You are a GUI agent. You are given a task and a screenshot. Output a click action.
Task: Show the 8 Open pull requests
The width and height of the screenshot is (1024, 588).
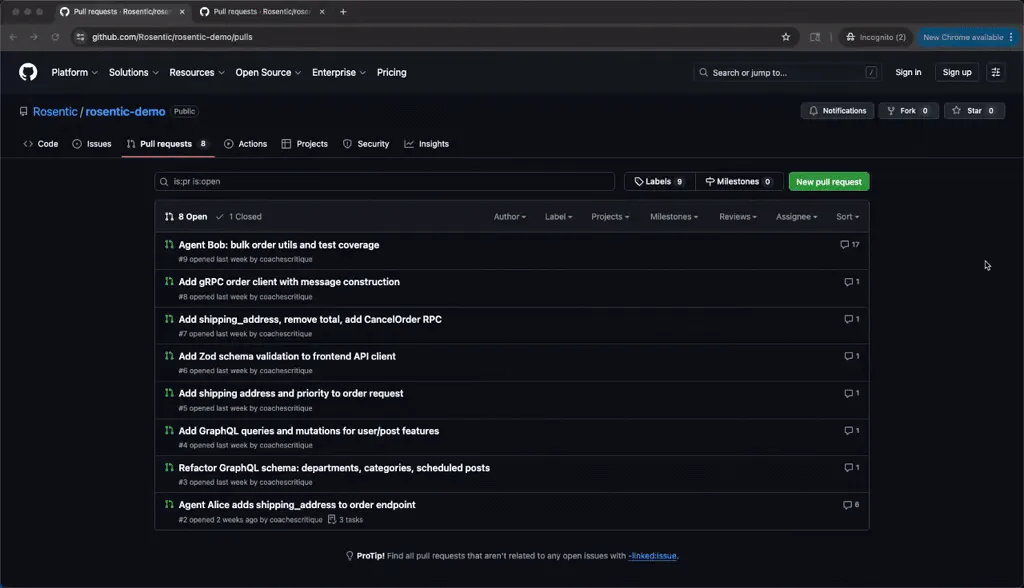tap(186, 217)
